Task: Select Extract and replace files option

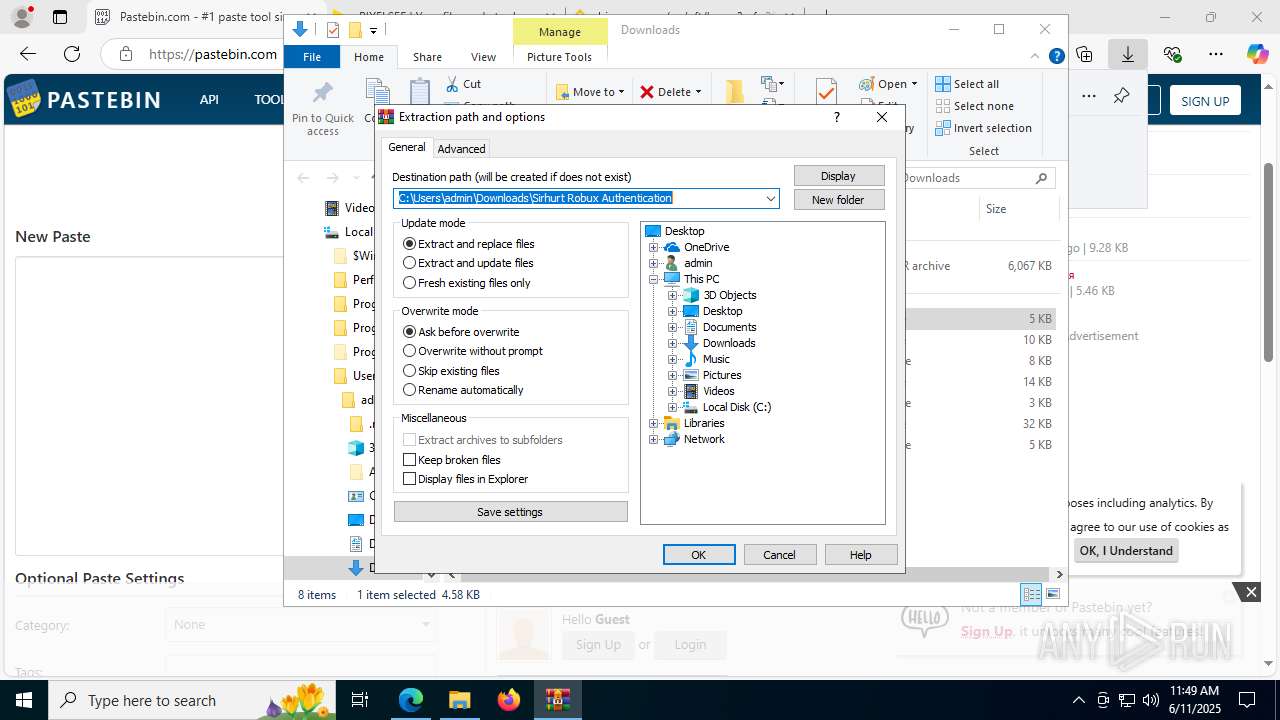Action: tap(469, 244)
